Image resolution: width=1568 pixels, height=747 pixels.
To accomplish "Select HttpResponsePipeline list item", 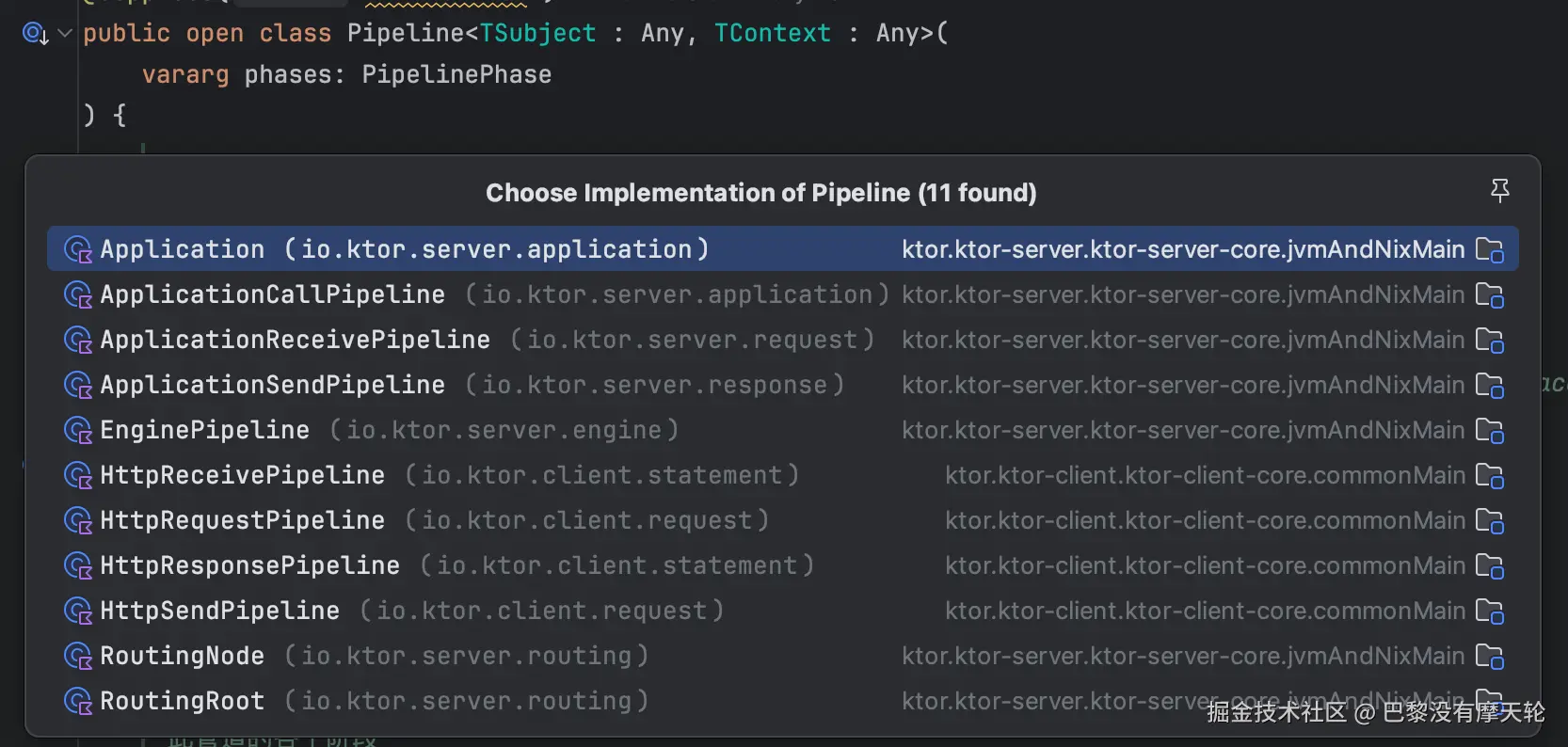I will tap(249, 565).
